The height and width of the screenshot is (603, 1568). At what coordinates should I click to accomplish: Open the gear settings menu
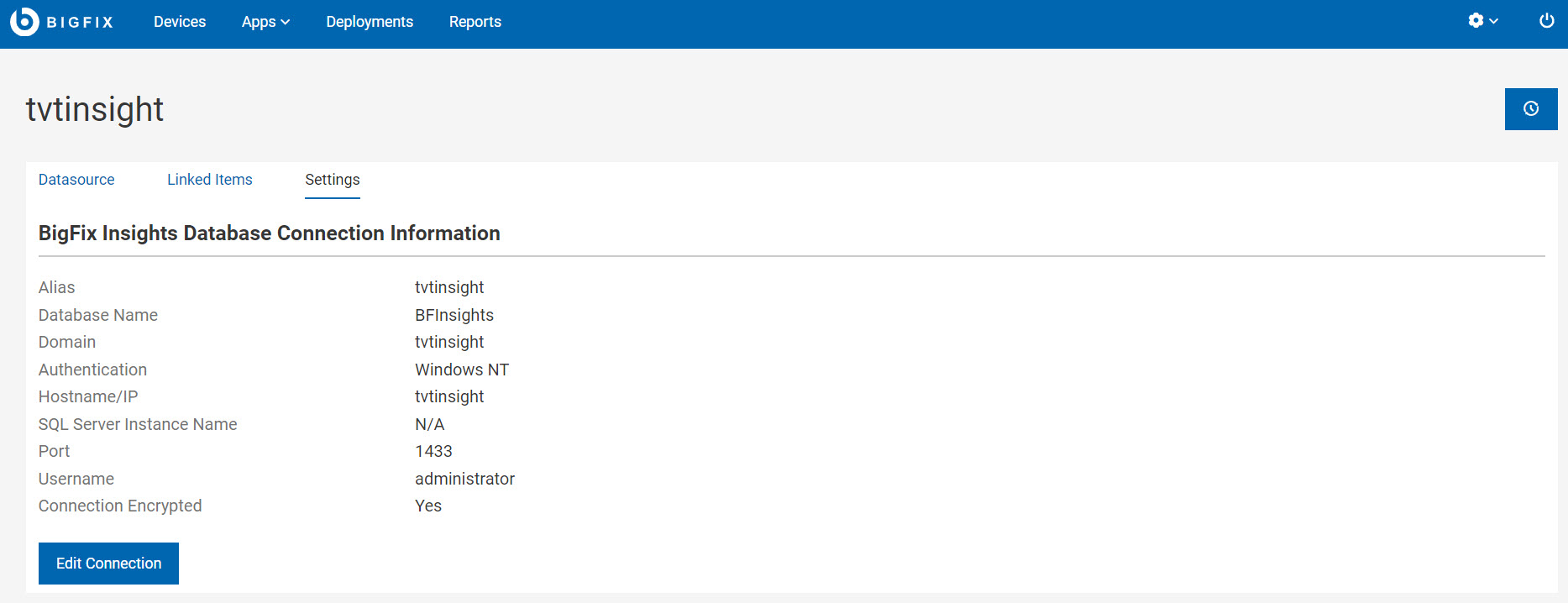point(1476,21)
